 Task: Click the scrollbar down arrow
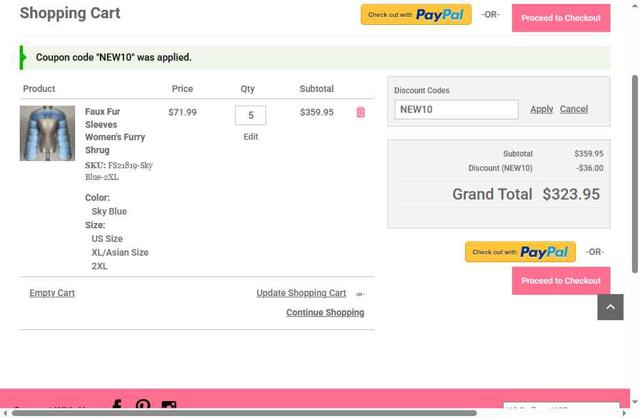click(635, 402)
